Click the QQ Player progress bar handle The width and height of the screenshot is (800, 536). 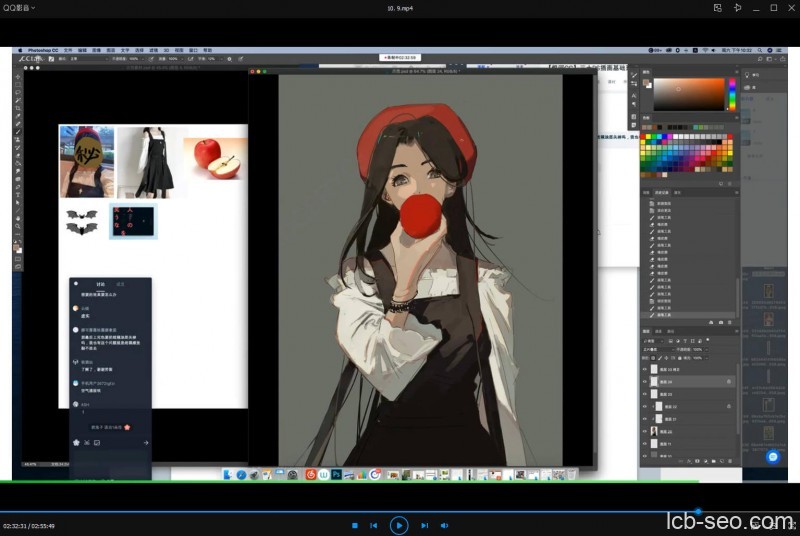(698, 511)
